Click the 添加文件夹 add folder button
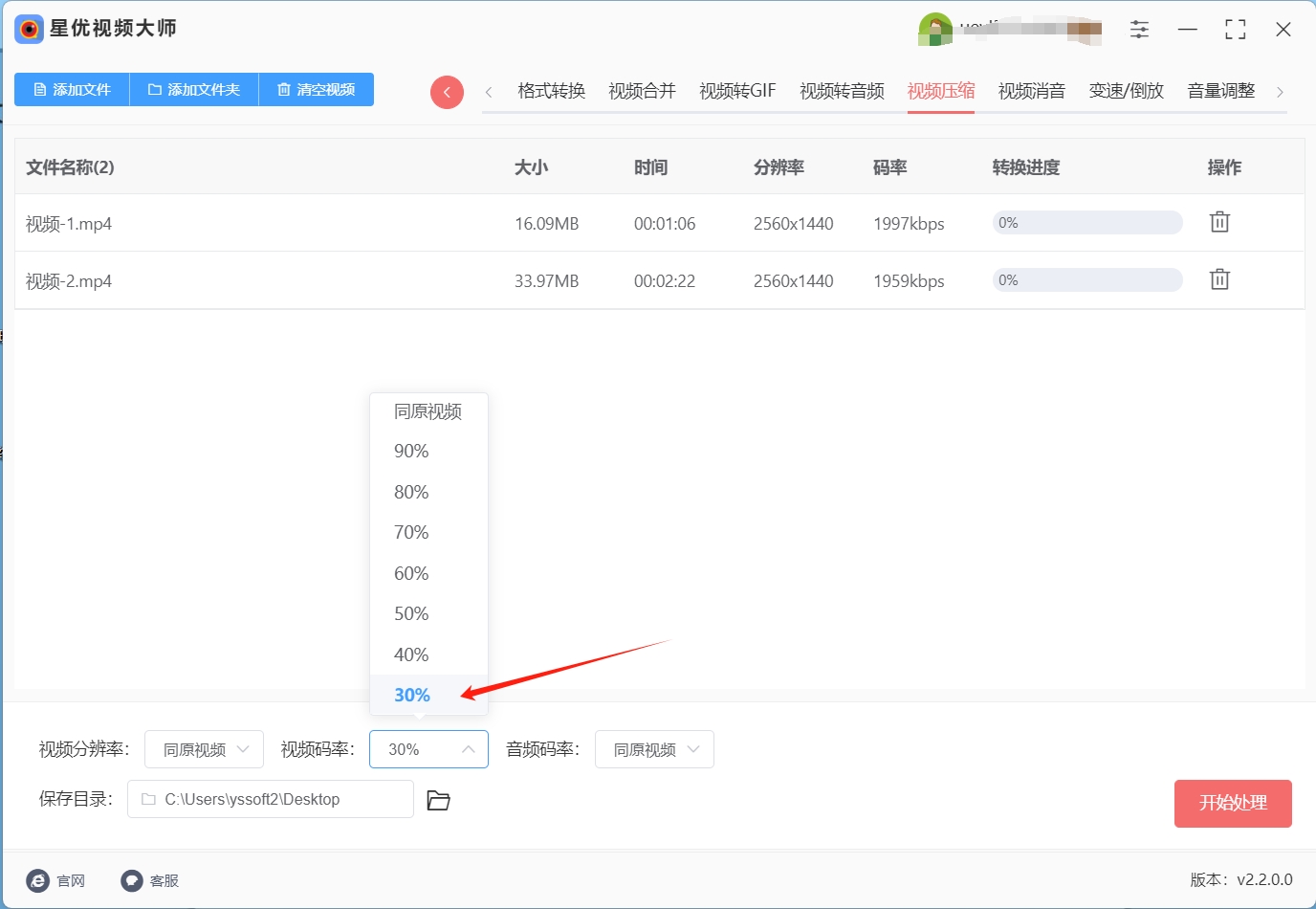Screen dimensions: 1316x909 (x=194, y=89)
